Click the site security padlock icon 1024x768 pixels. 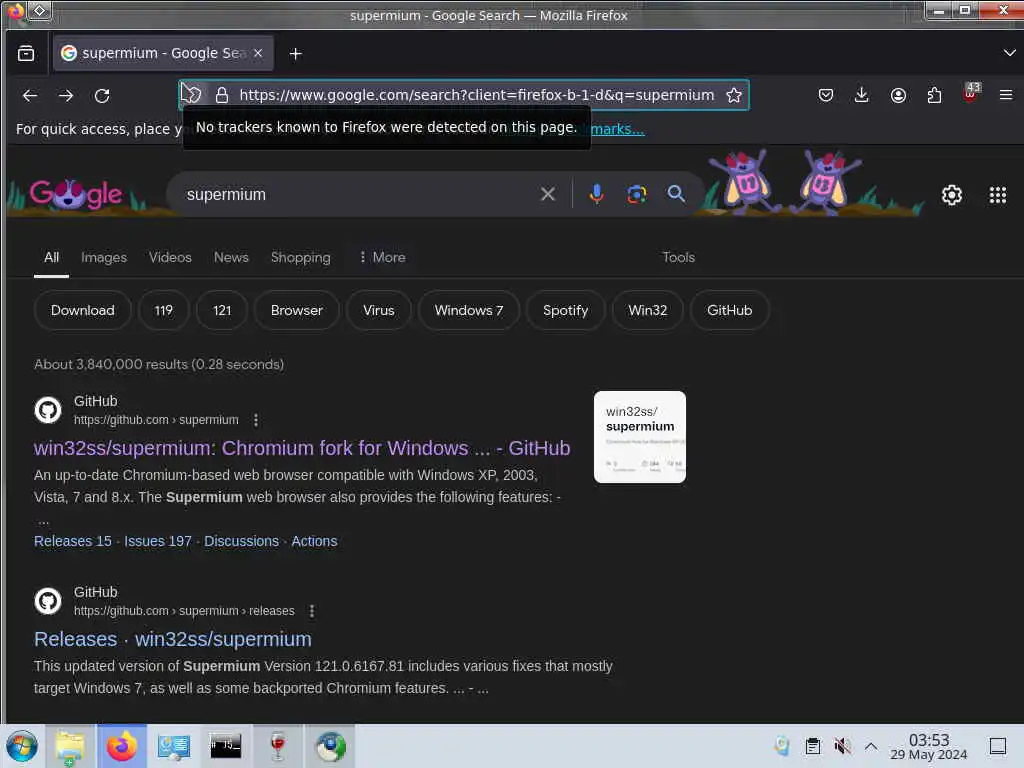click(x=222, y=95)
